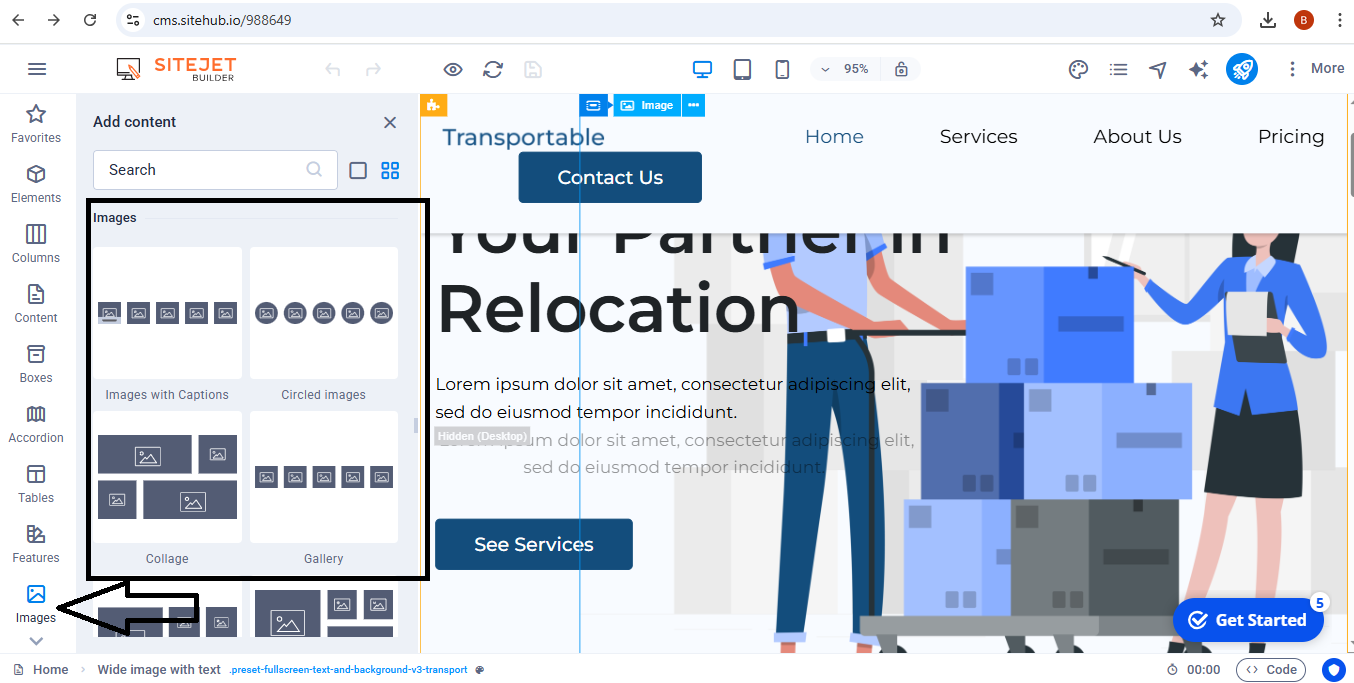Open the Elements sidebar panel
Image resolution: width=1354 pixels, height=683 pixels.
point(36,184)
